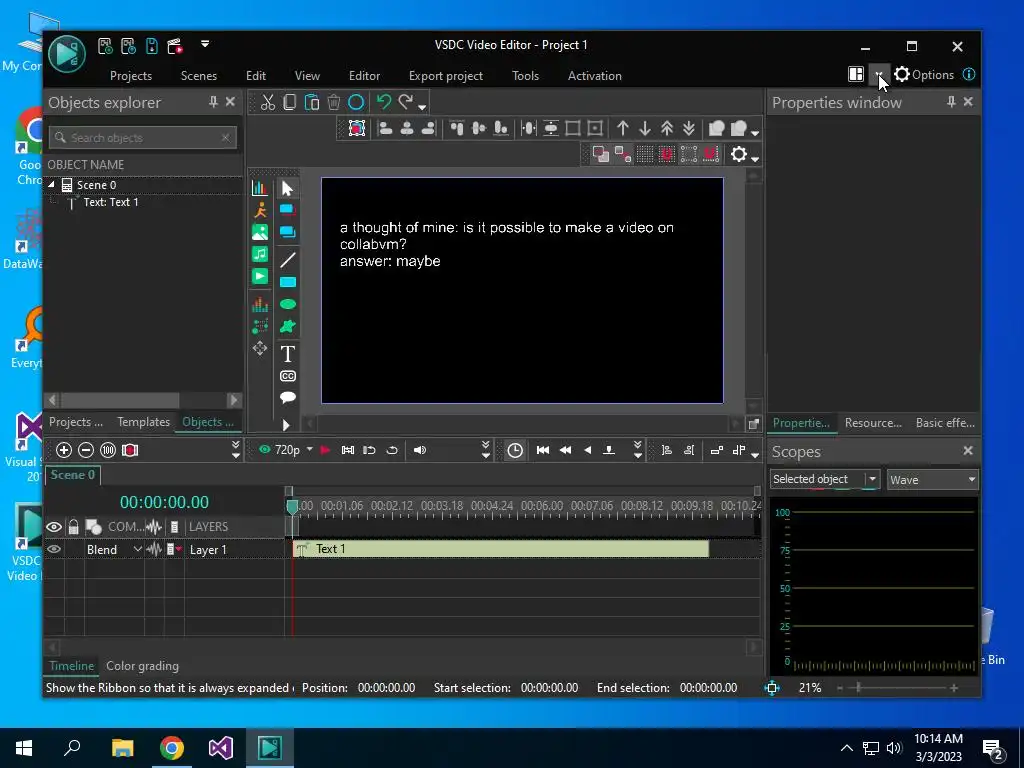Open the quick access toolbar customize arrow
The height and width of the screenshot is (768, 1024).
click(x=204, y=44)
